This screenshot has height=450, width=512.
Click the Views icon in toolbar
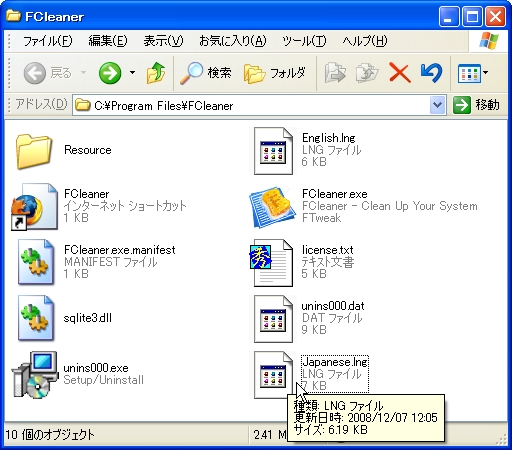469,73
